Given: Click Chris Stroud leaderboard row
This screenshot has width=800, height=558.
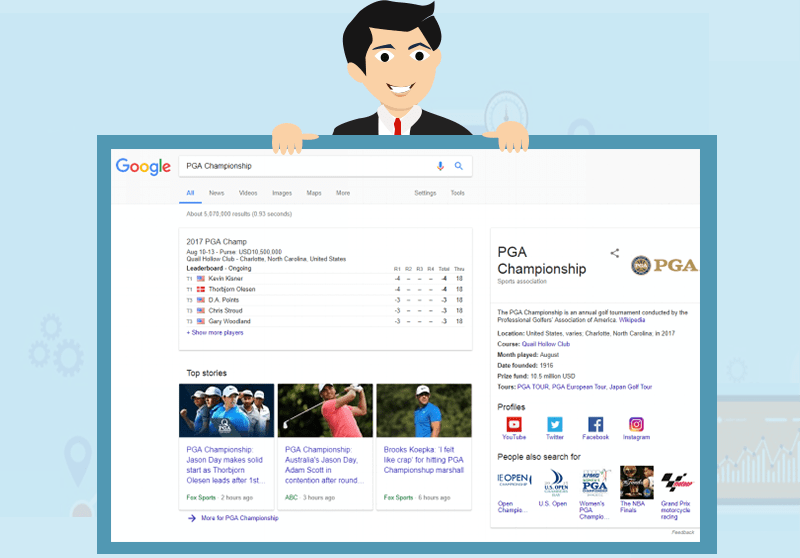Looking at the screenshot, I should click(x=326, y=311).
